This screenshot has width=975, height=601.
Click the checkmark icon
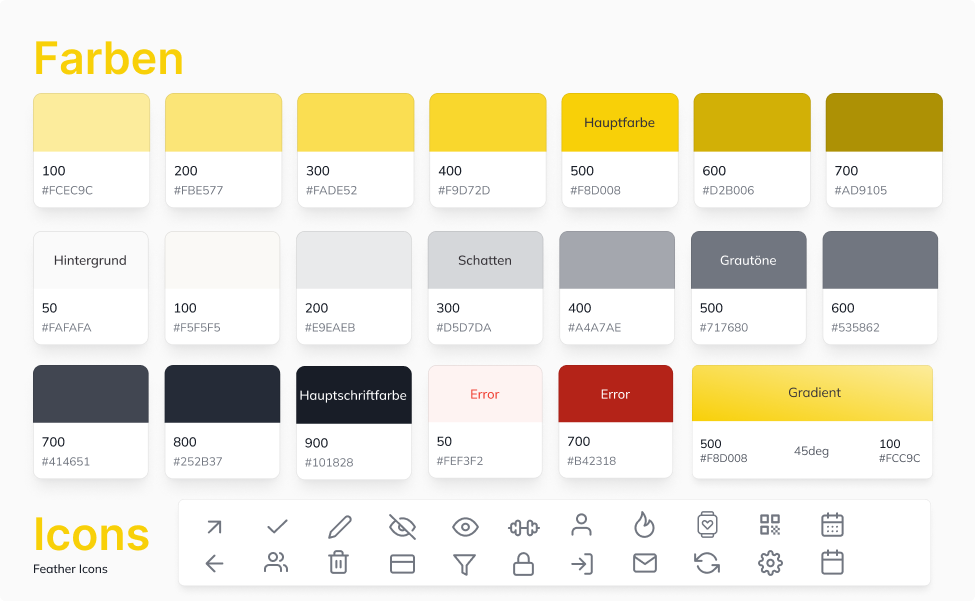pos(277,526)
